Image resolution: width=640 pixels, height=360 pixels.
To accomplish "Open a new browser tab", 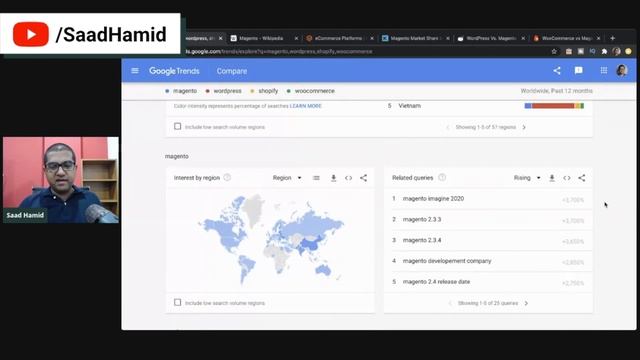I will [612, 38].
